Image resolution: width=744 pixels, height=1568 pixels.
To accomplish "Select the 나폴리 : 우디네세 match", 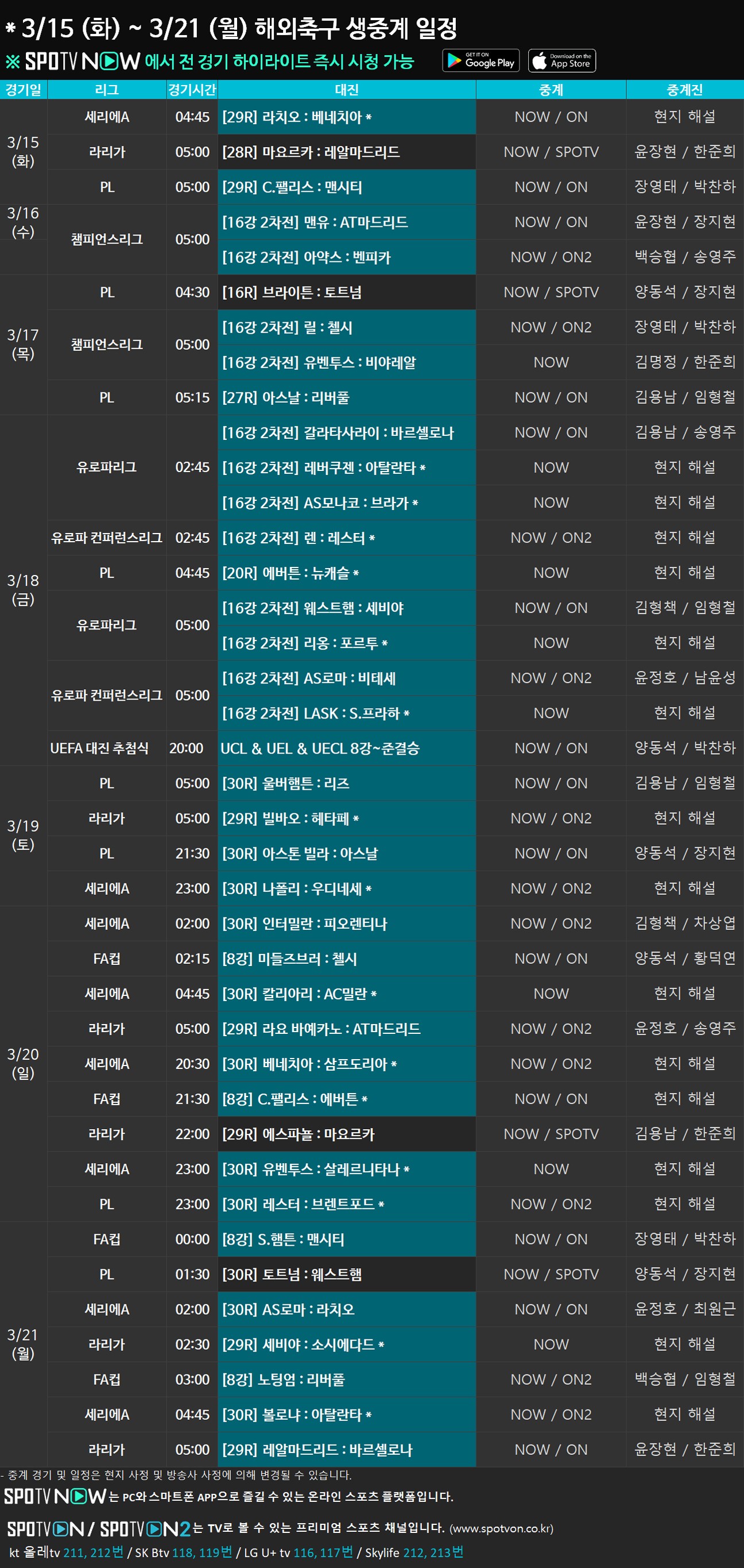I will coord(347,889).
